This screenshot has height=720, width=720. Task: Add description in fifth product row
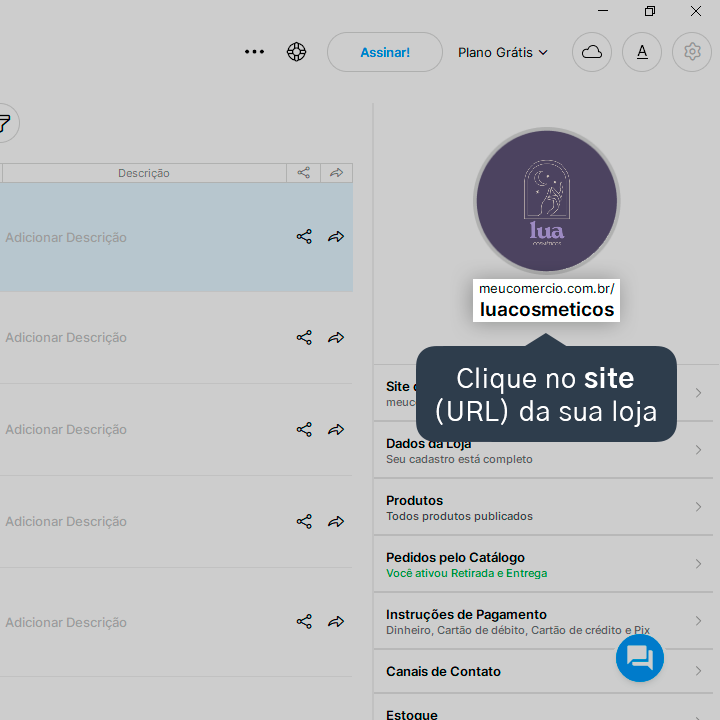click(x=66, y=622)
